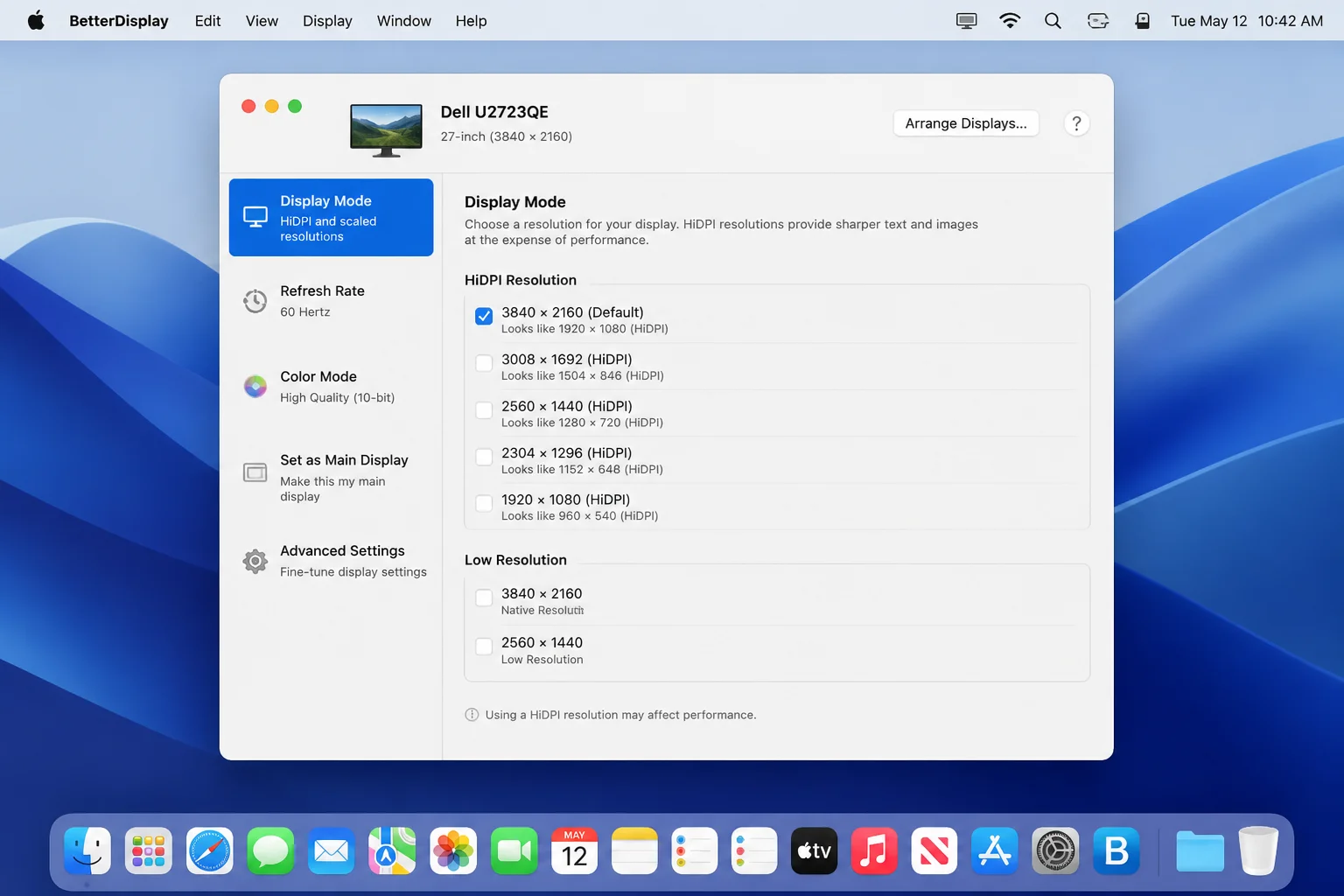Open the Trash in the dock

pos(1259,850)
